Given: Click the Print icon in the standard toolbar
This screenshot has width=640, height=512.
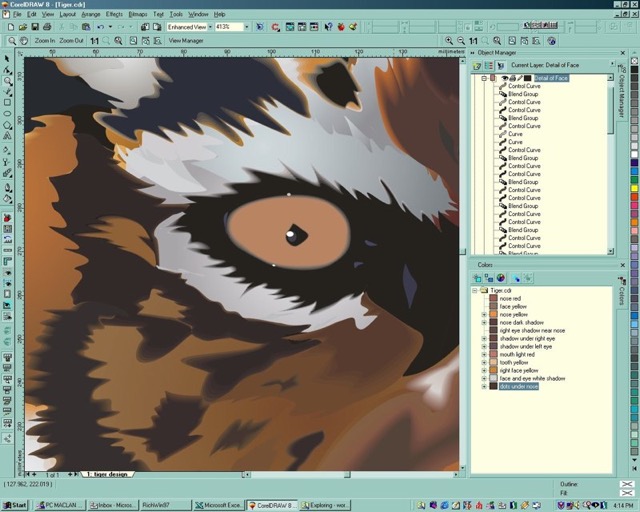Looking at the screenshot, I should point(47,27).
